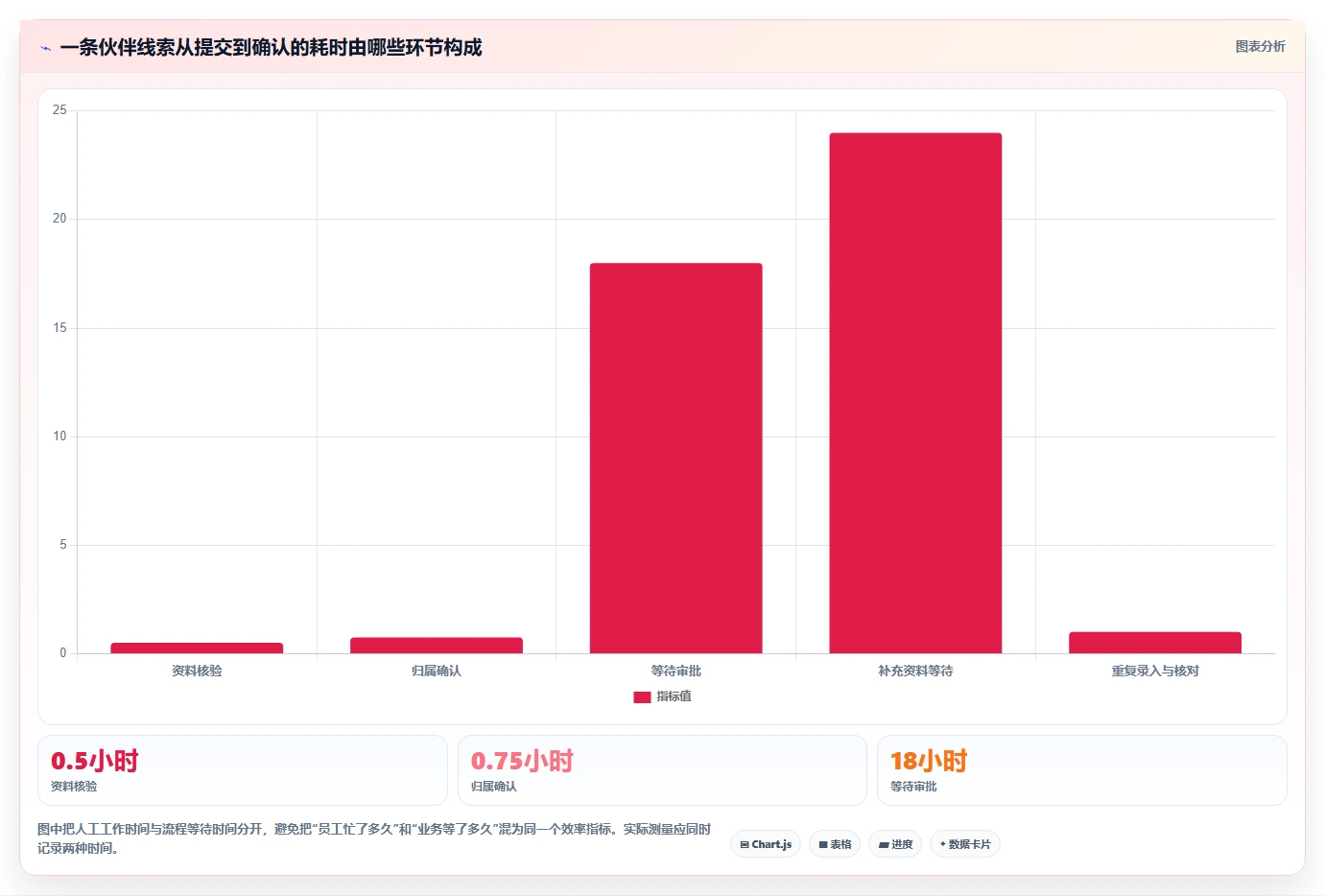This screenshot has width=1325, height=896.
Task: Select the 等待审批 bar in the chart
Action: tap(676, 459)
